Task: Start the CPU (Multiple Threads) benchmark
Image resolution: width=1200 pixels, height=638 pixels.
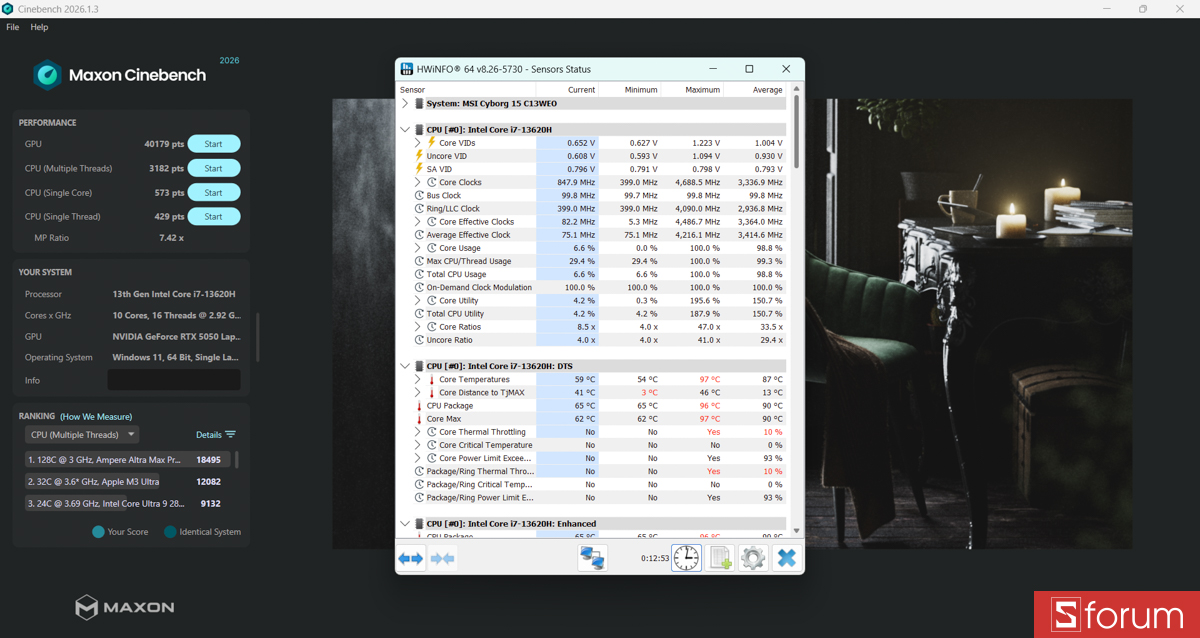Action: tap(214, 168)
